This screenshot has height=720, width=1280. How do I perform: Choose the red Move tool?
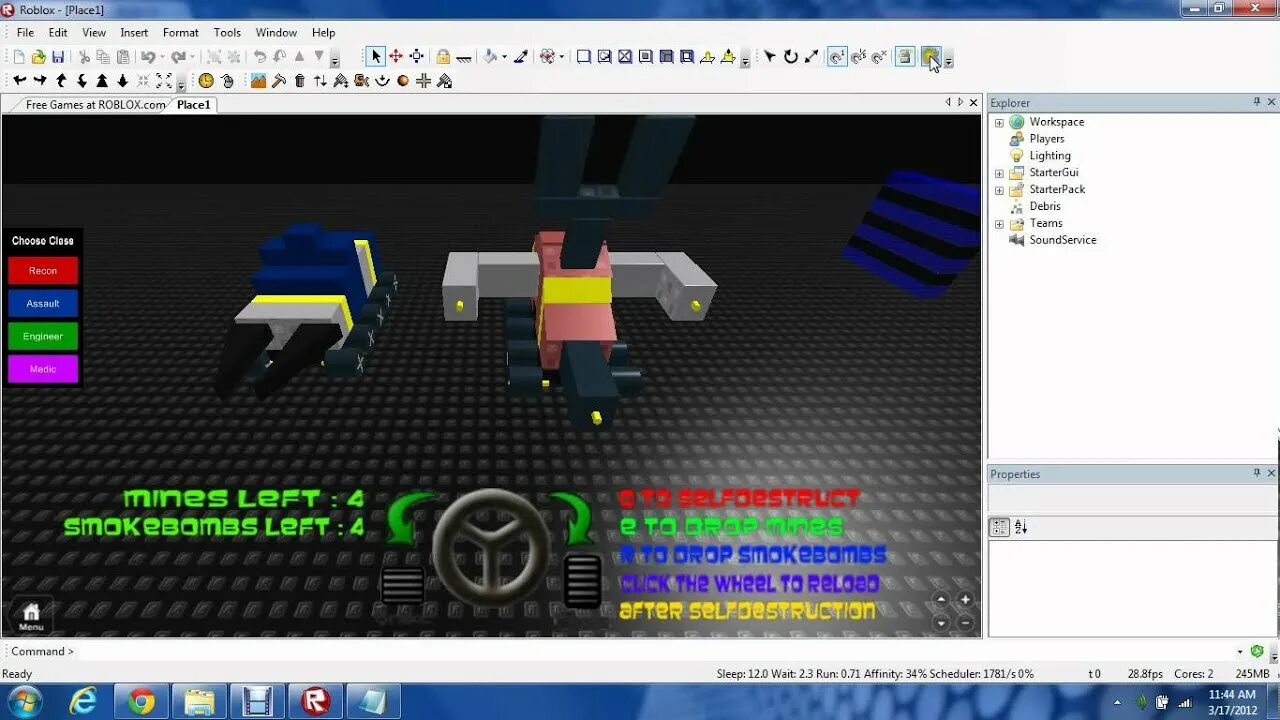click(x=396, y=57)
